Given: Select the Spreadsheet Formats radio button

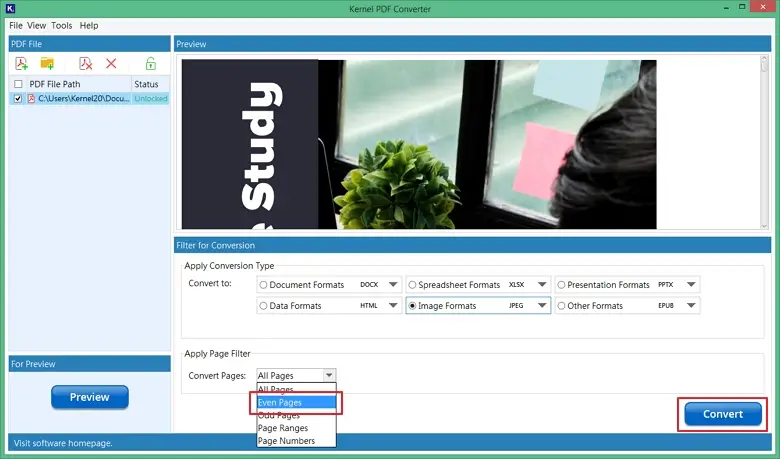Looking at the screenshot, I should (x=412, y=285).
